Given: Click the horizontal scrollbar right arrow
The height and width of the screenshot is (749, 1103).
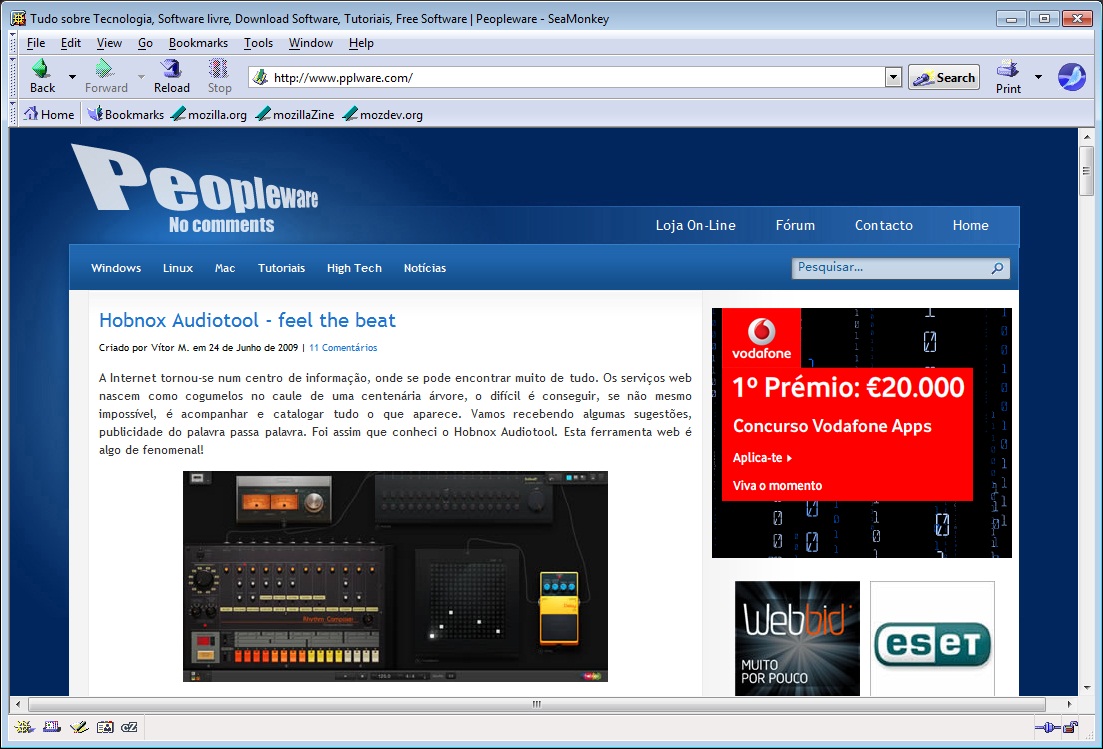Looking at the screenshot, I should tap(1069, 703).
